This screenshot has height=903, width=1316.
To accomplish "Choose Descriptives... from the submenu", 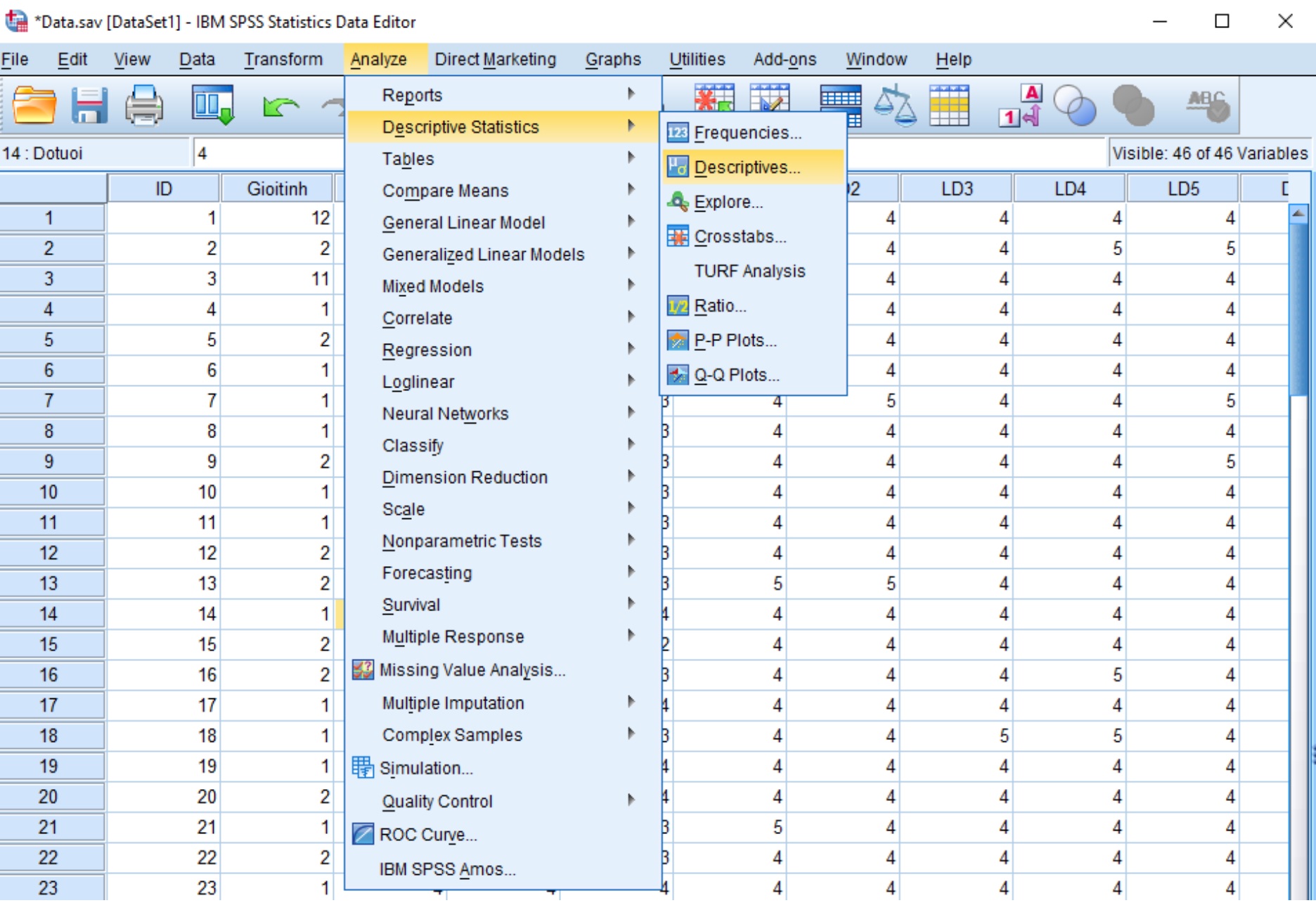I will [x=753, y=167].
